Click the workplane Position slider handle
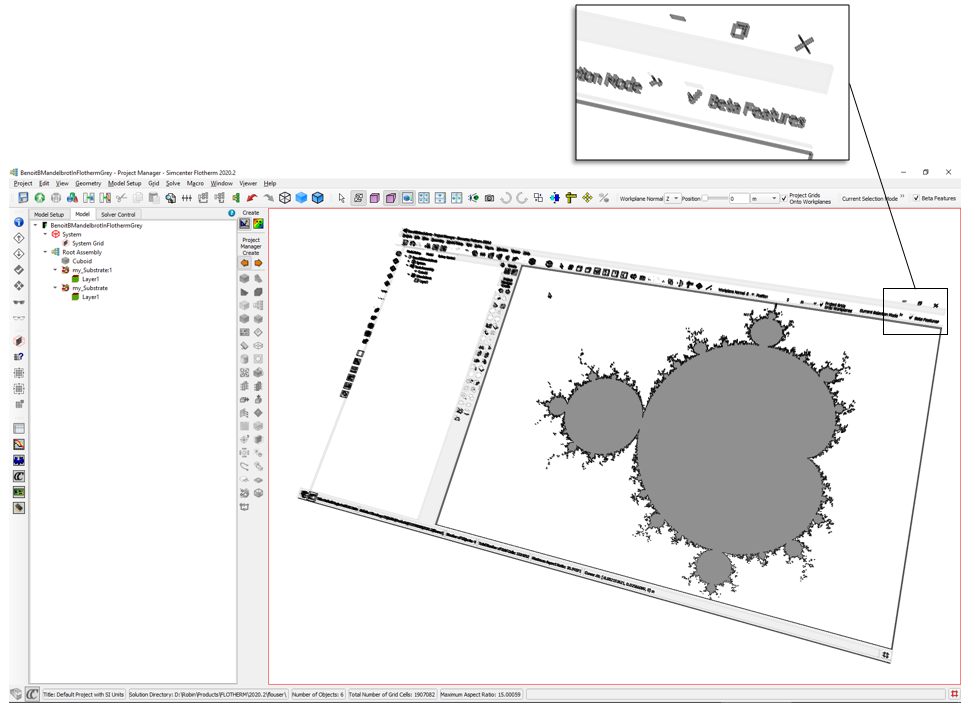This screenshot has width=975, height=709. pos(705,198)
